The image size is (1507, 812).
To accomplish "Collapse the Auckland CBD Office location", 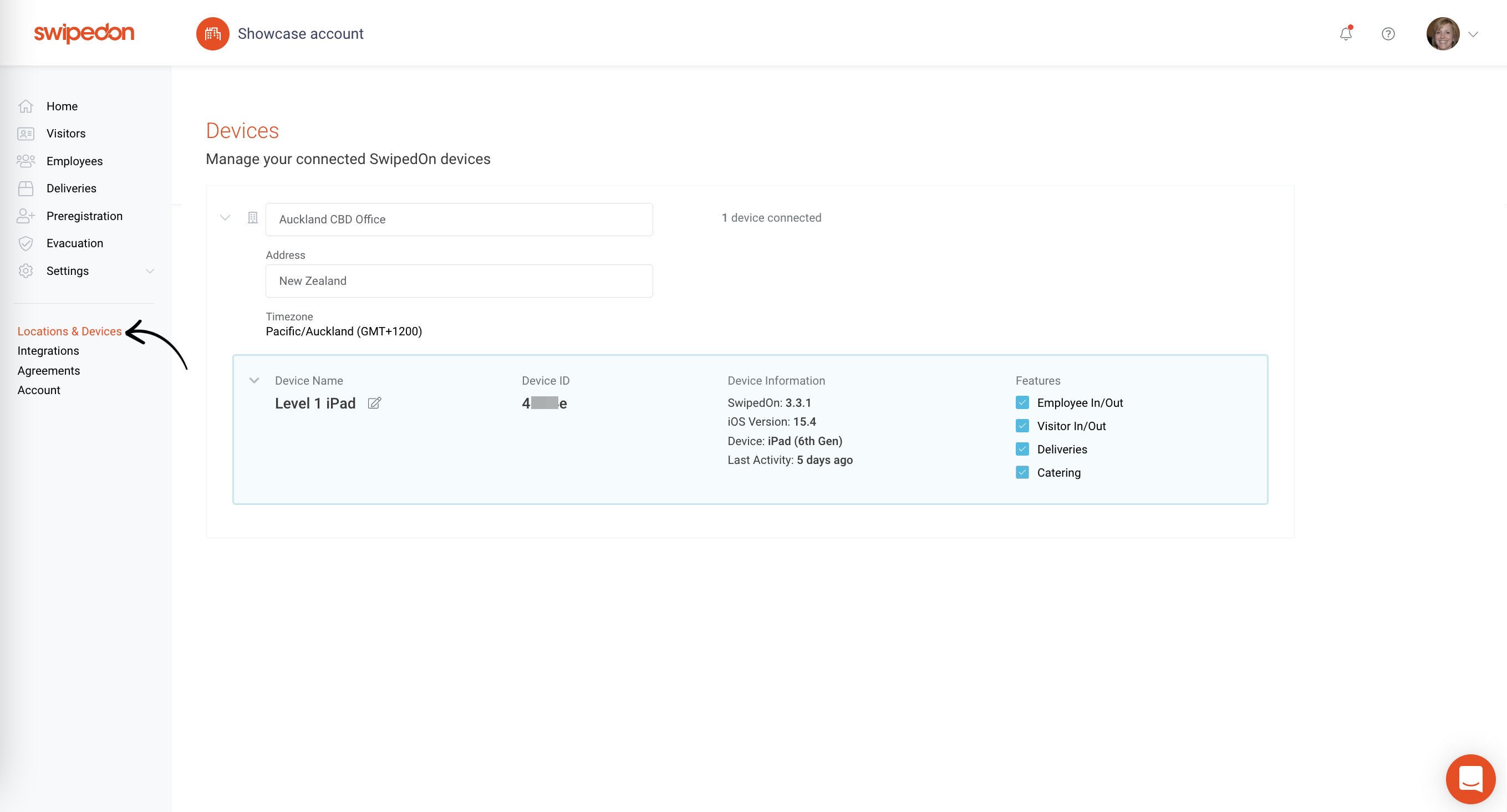I will pyautogui.click(x=225, y=218).
